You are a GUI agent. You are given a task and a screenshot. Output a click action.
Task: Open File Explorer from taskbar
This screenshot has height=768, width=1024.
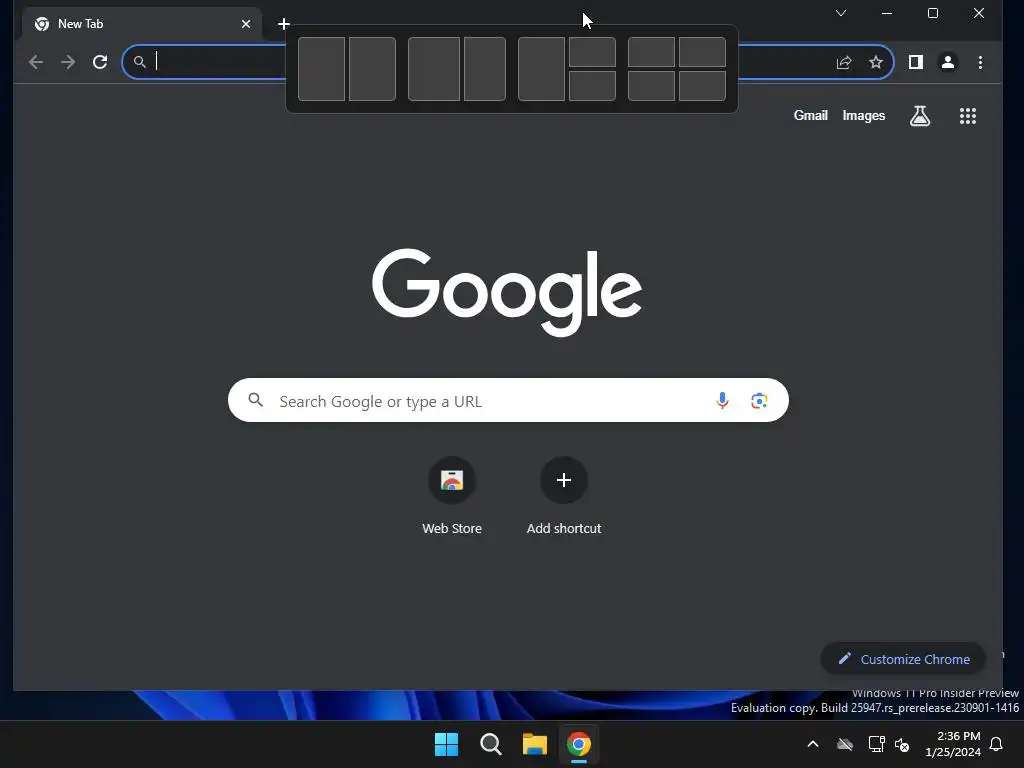tap(534, 744)
